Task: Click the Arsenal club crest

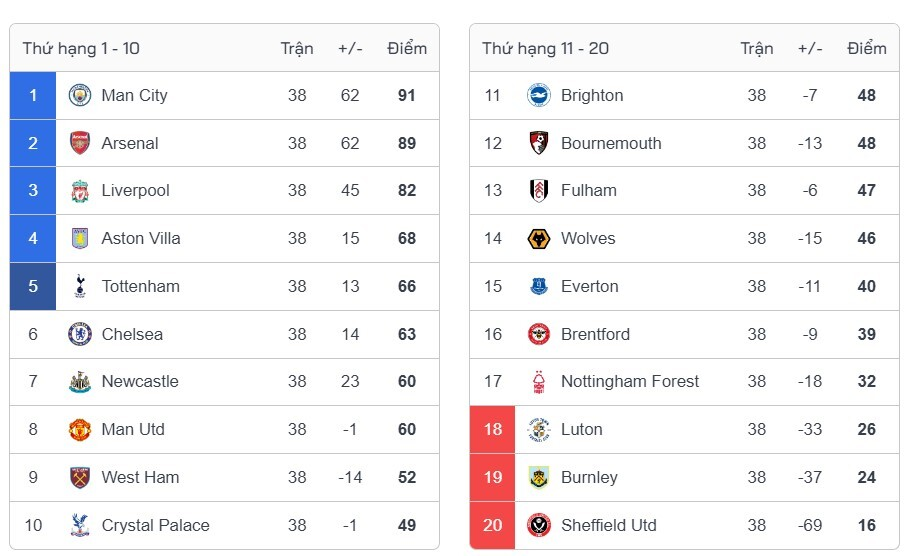Action: [80, 143]
